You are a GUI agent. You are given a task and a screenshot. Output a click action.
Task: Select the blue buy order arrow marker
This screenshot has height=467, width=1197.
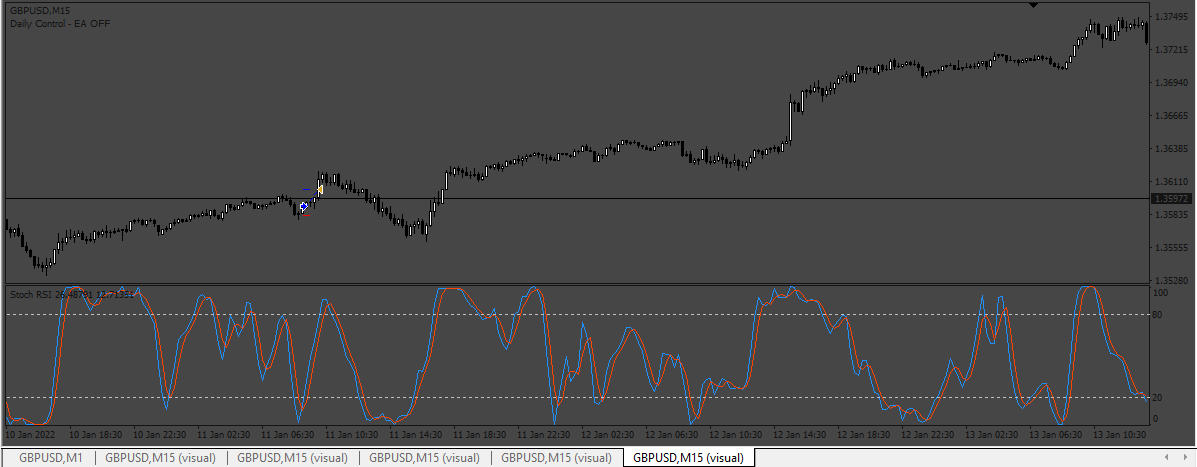click(304, 207)
